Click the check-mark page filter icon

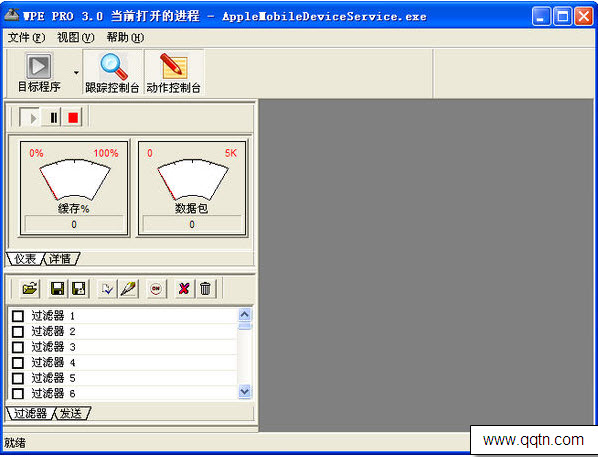[x=107, y=288]
